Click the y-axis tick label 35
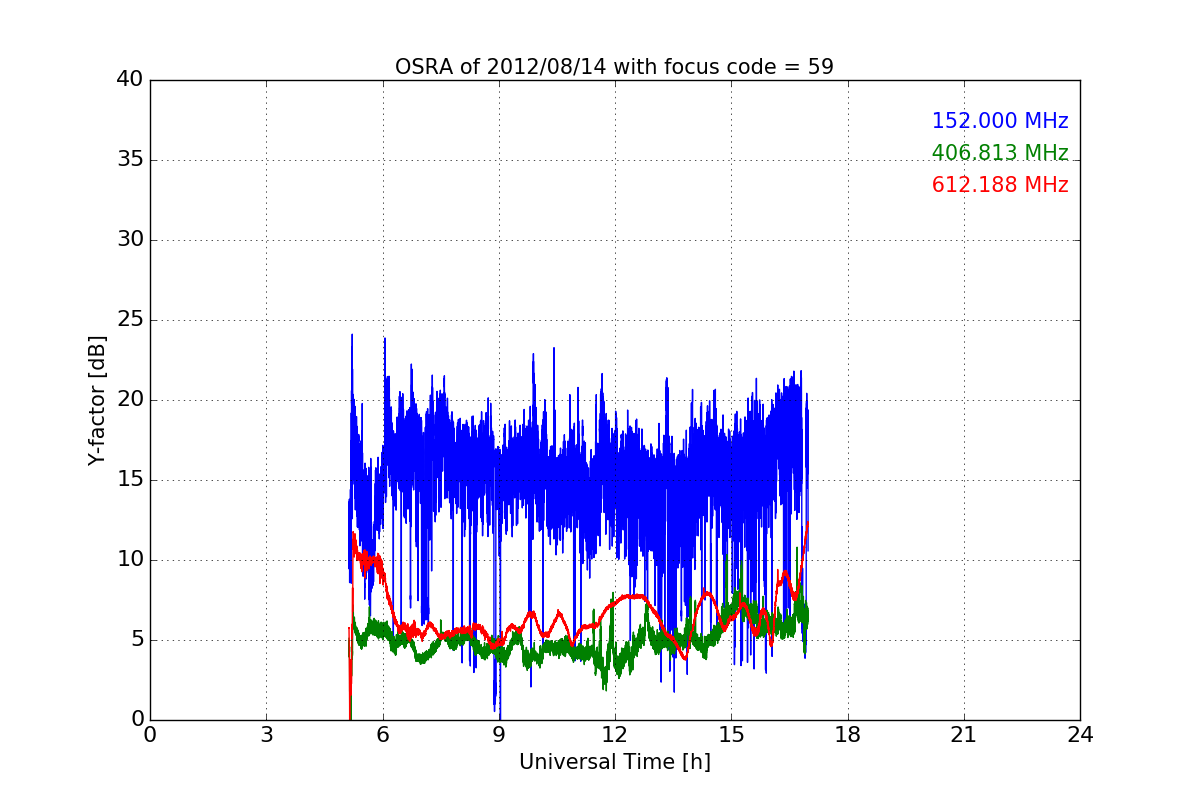 pyautogui.click(x=130, y=160)
